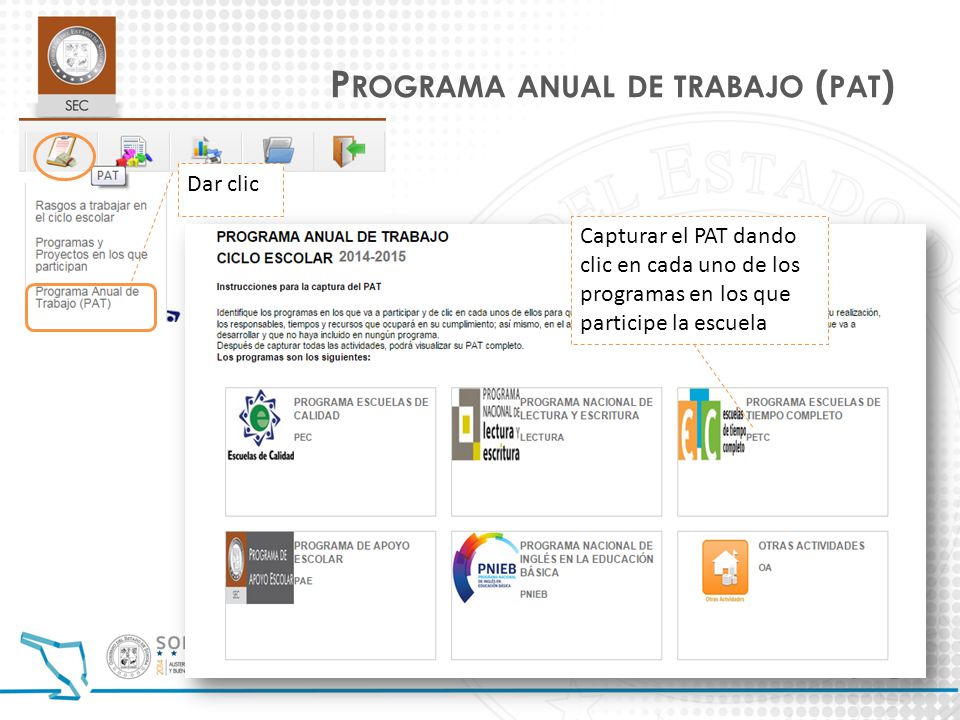Viewport: 960px width, 720px height.
Task: Open Programa Nacional de Inglés en la Educación Básica
Action: pos(586,559)
